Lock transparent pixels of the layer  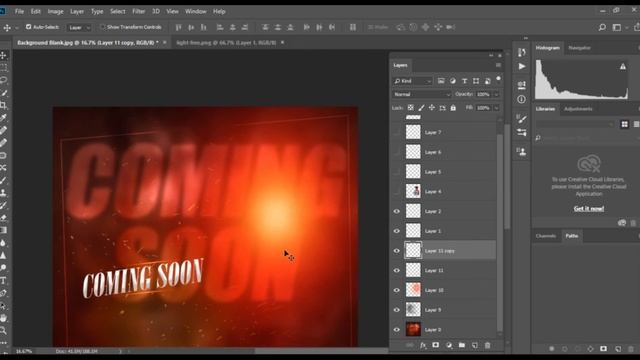pyautogui.click(x=411, y=108)
